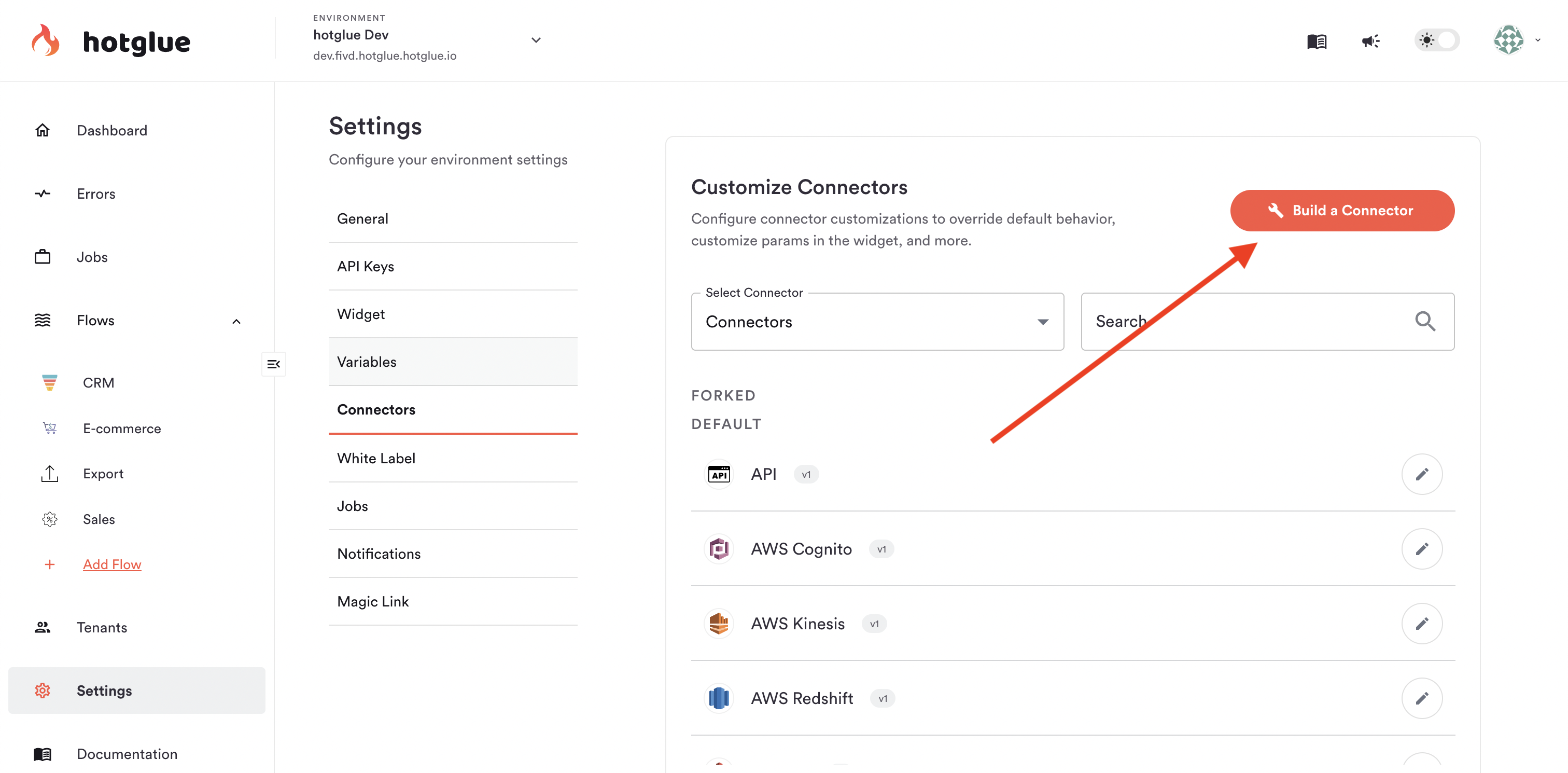Click the Export upload icon

(50, 474)
